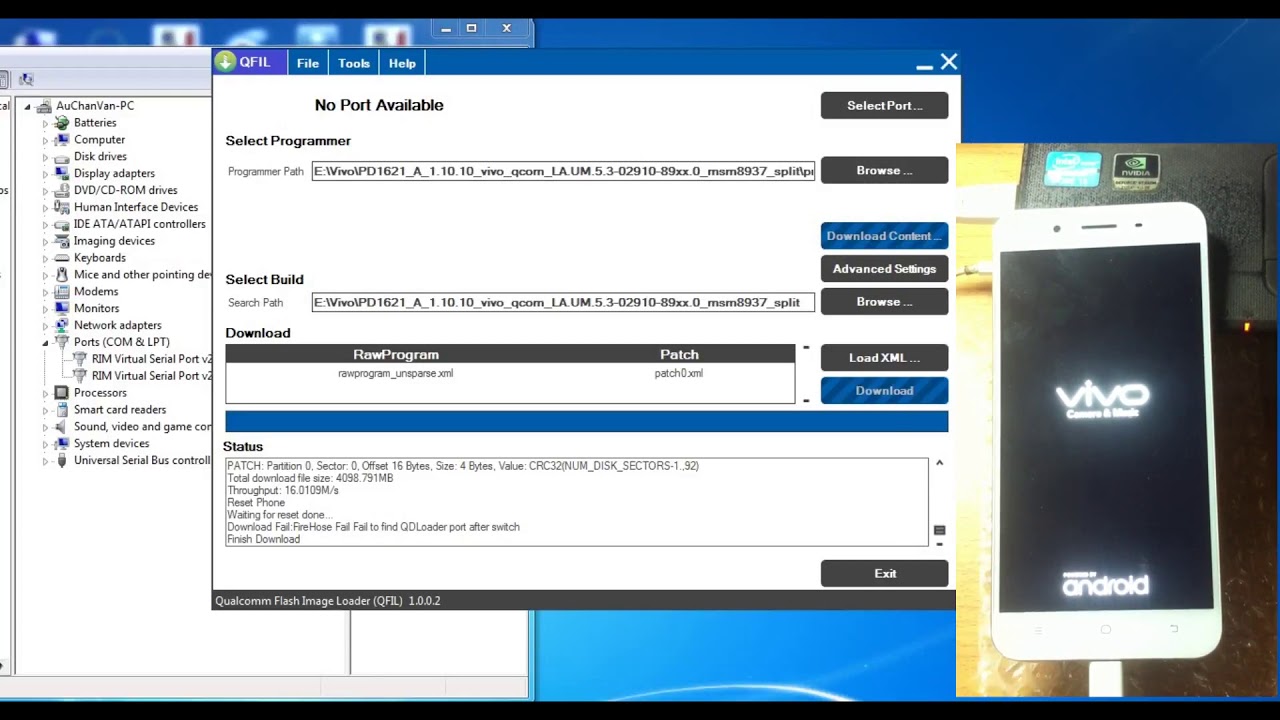
Task: Select the Monitors label in Device Manager
Action: pos(96,308)
